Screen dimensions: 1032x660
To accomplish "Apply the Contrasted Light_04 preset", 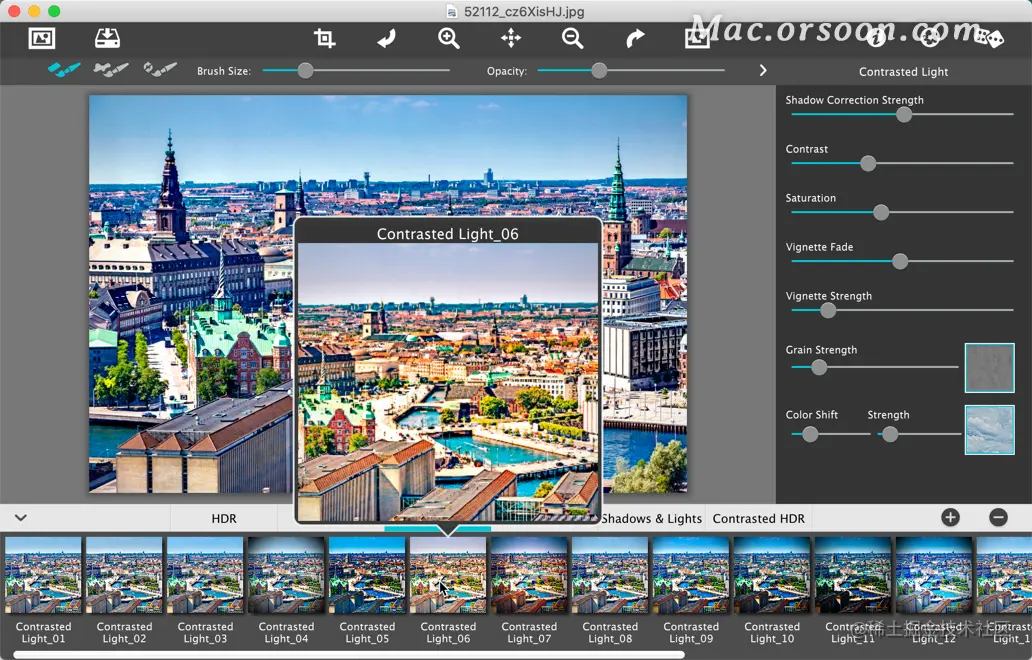I will [286, 575].
